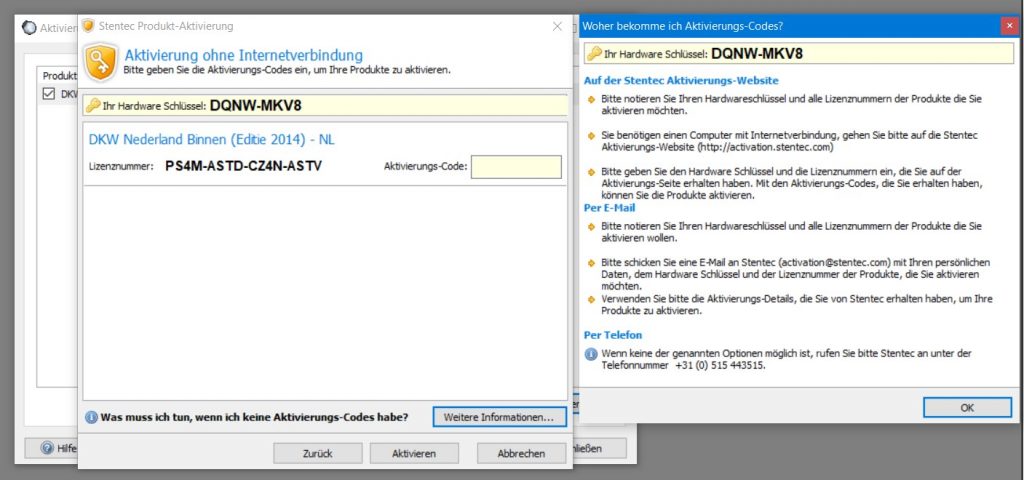The height and width of the screenshot is (480, 1024).
Task: Click the key icon in the help window
Action: tap(594, 54)
